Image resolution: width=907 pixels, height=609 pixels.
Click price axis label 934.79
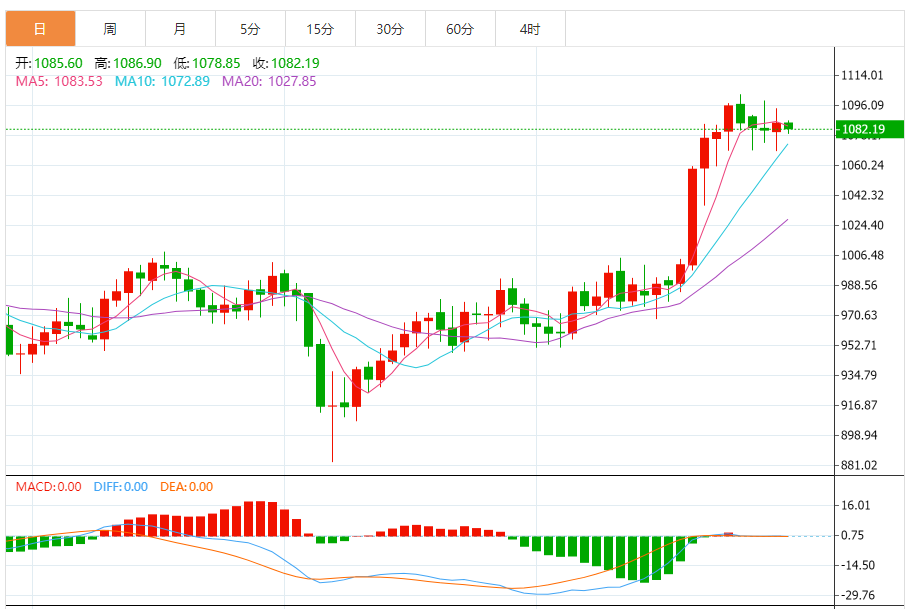point(859,375)
